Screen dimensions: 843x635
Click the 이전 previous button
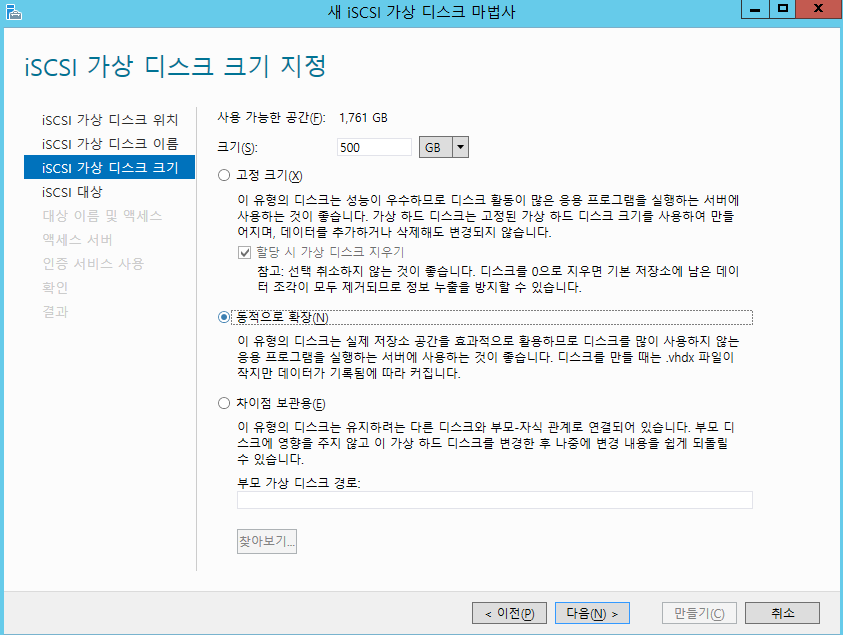click(510, 613)
